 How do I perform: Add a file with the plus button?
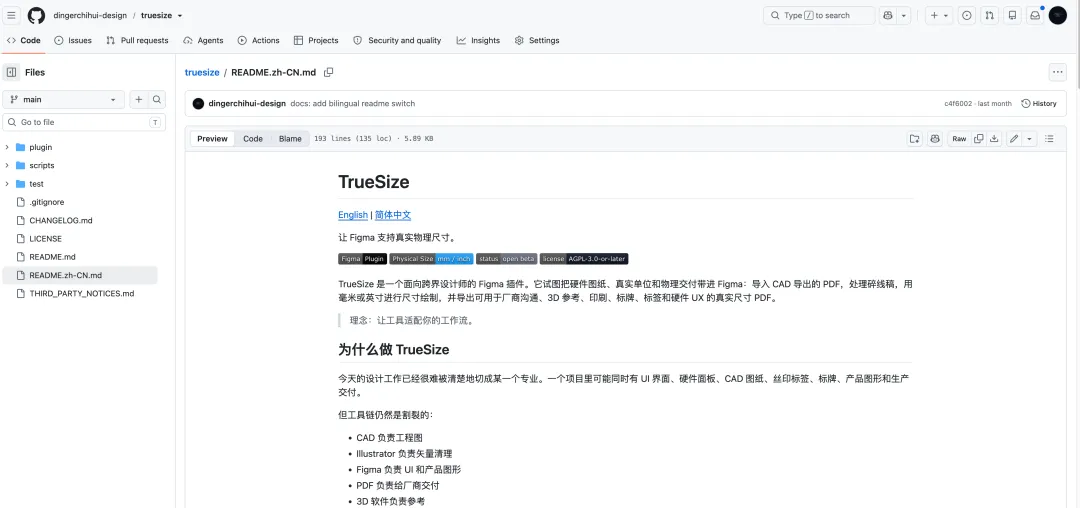[138, 99]
